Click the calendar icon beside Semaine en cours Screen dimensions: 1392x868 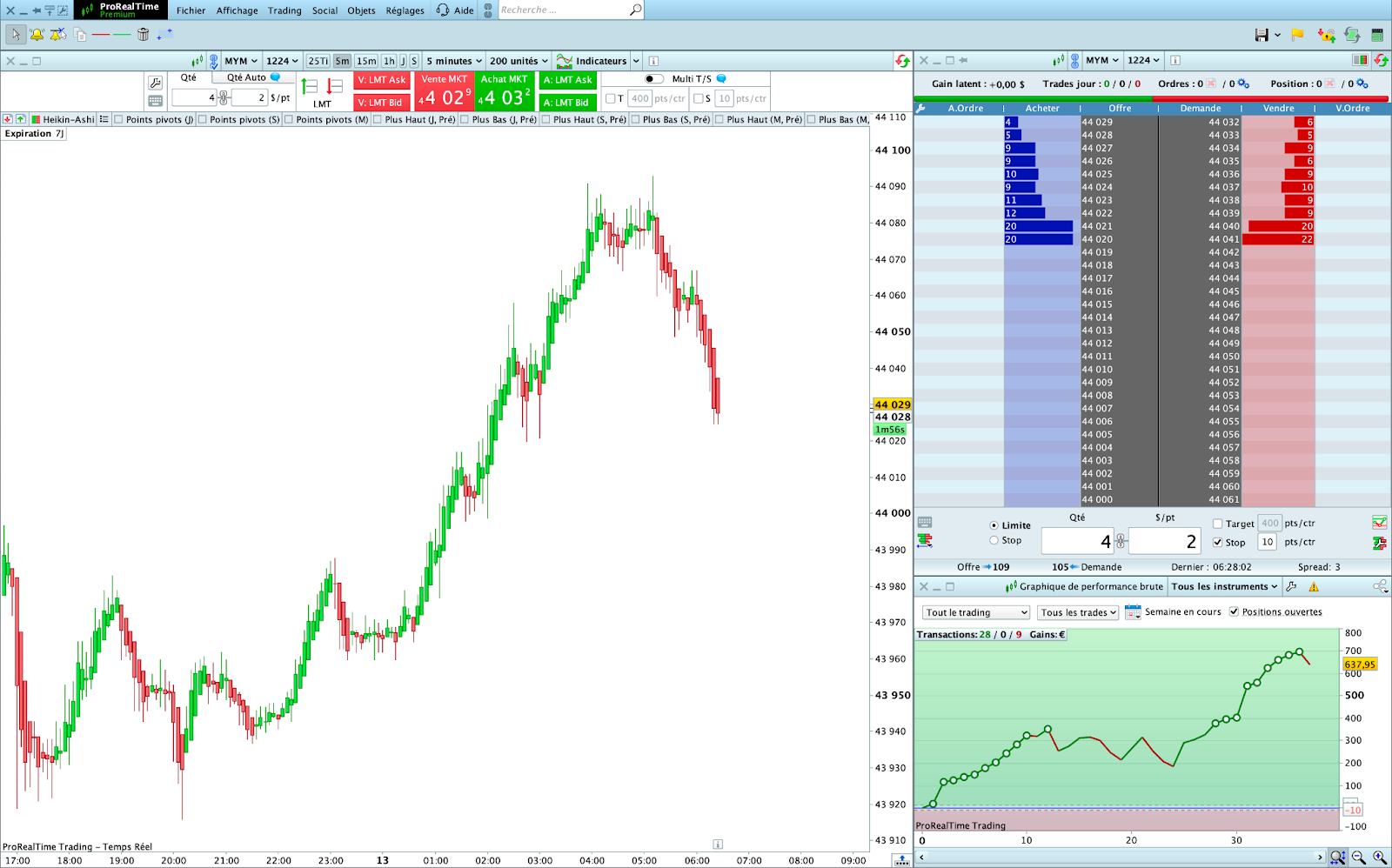1133,612
